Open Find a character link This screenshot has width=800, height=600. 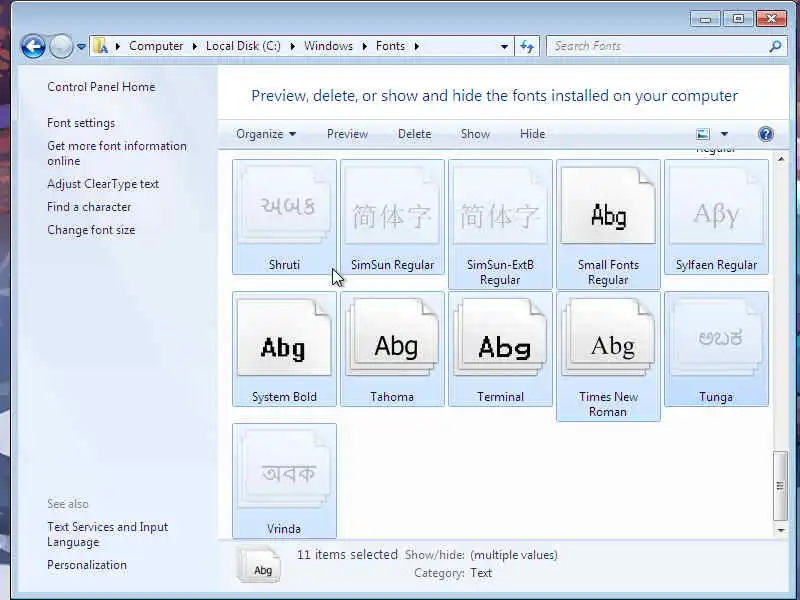(89, 207)
